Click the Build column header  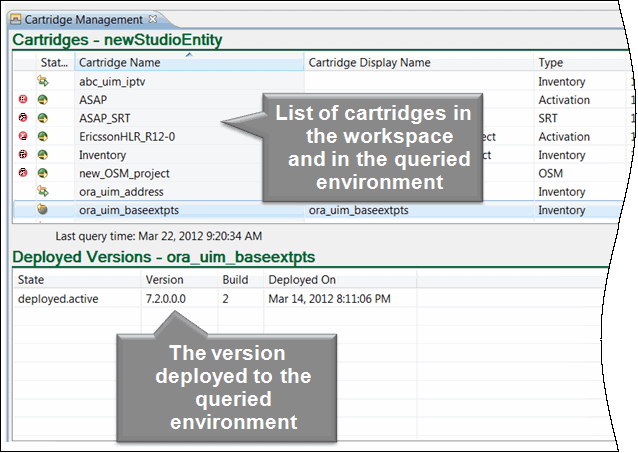[x=235, y=280]
